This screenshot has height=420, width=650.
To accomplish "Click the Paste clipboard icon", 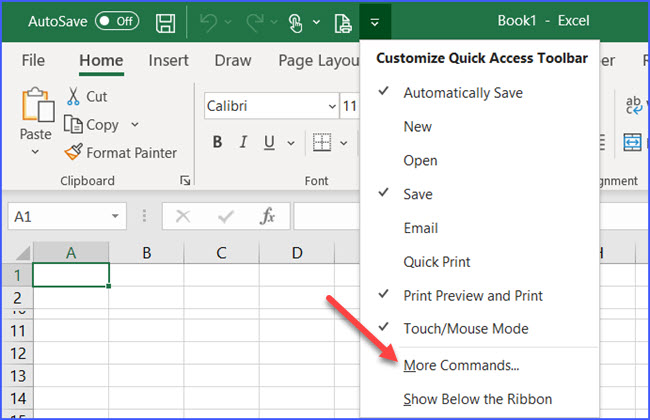I will tap(38, 105).
